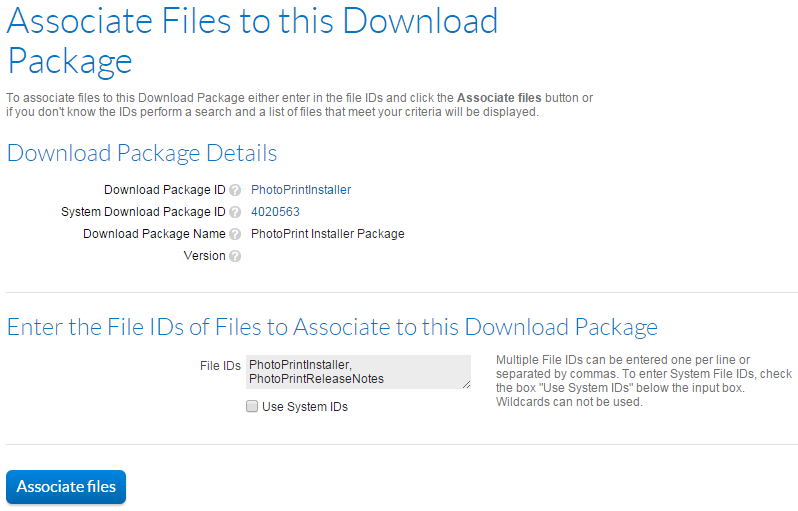Screen dimensions: 798x511
Task: Open the PhotoPrintInstaller package ID link
Action: [x=301, y=190]
